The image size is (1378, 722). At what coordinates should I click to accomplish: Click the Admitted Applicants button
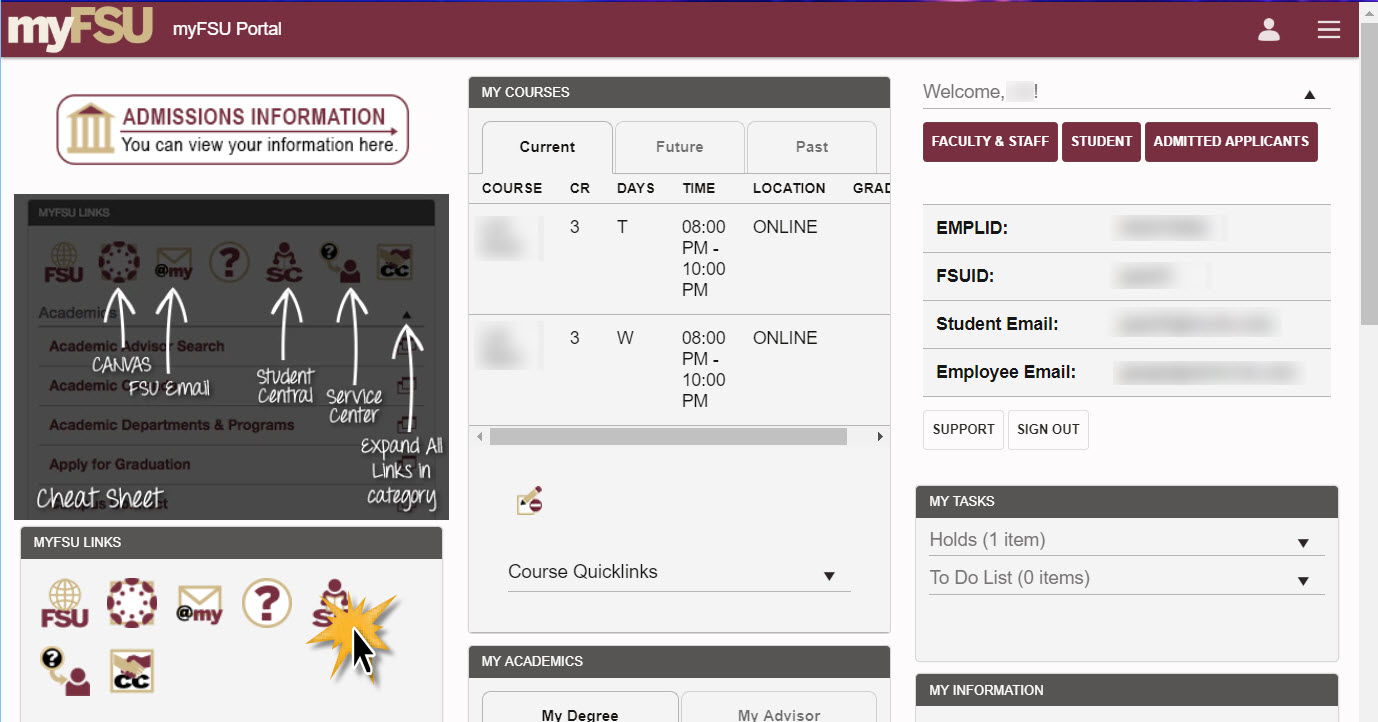[1231, 142]
